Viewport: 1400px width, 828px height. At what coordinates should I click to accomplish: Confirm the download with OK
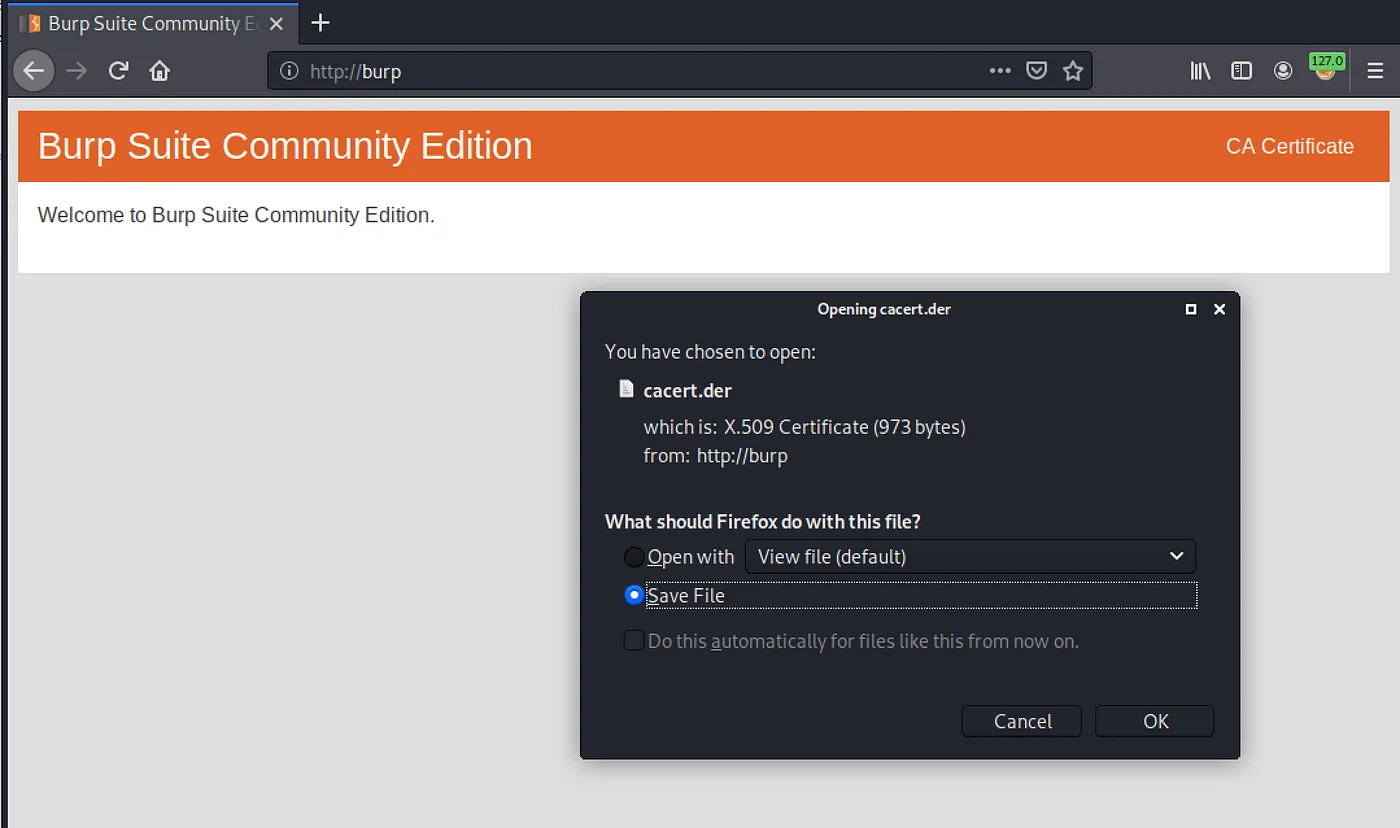tap(1154, 721)
